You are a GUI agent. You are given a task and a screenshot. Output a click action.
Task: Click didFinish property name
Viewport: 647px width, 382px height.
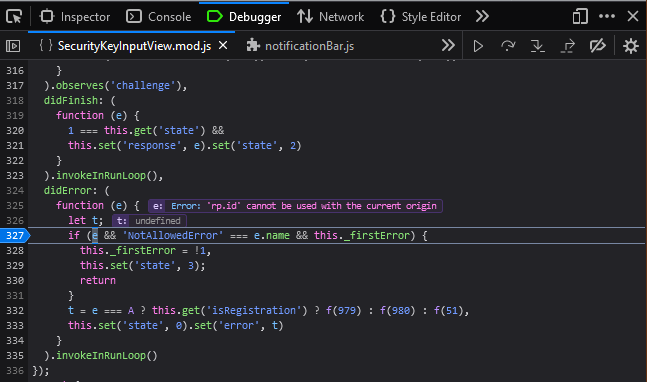[71, 101]
